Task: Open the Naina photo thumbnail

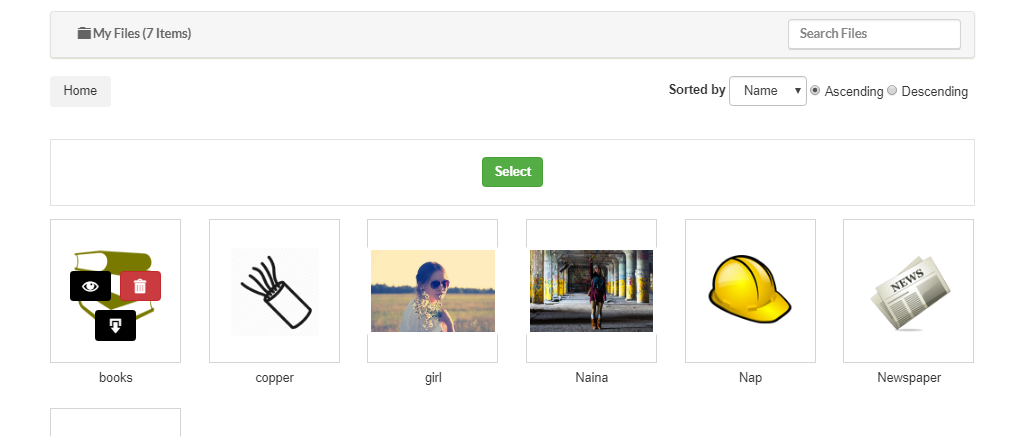Action: coord(591,290)
